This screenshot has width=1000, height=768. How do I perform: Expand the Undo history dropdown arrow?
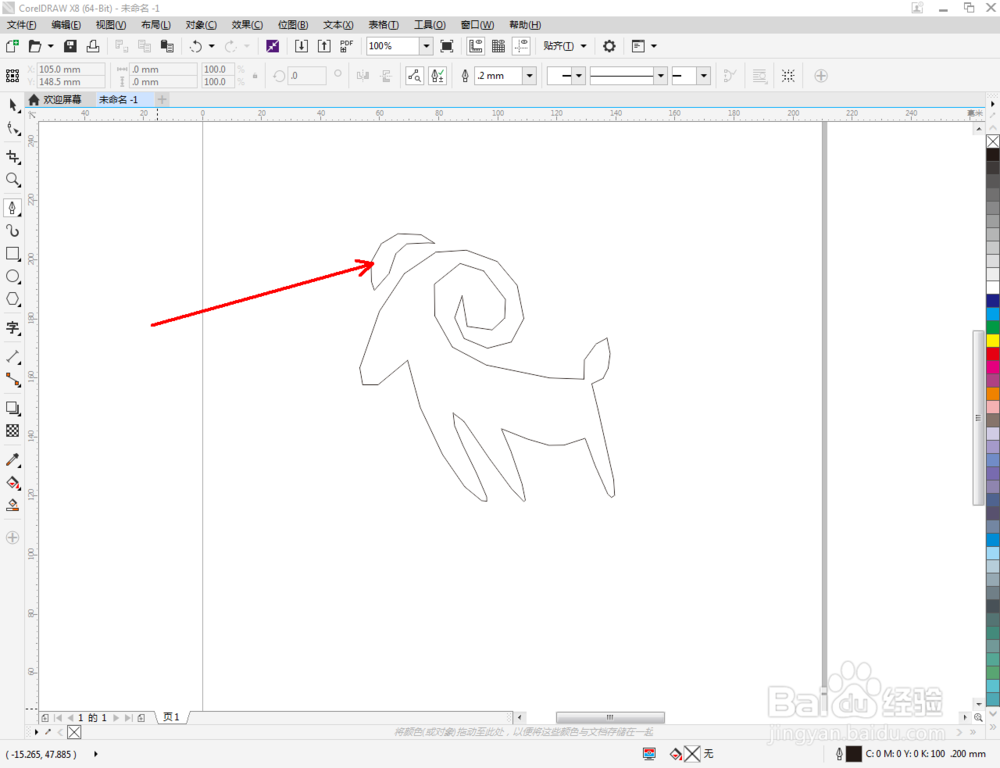tap(212, 46)
